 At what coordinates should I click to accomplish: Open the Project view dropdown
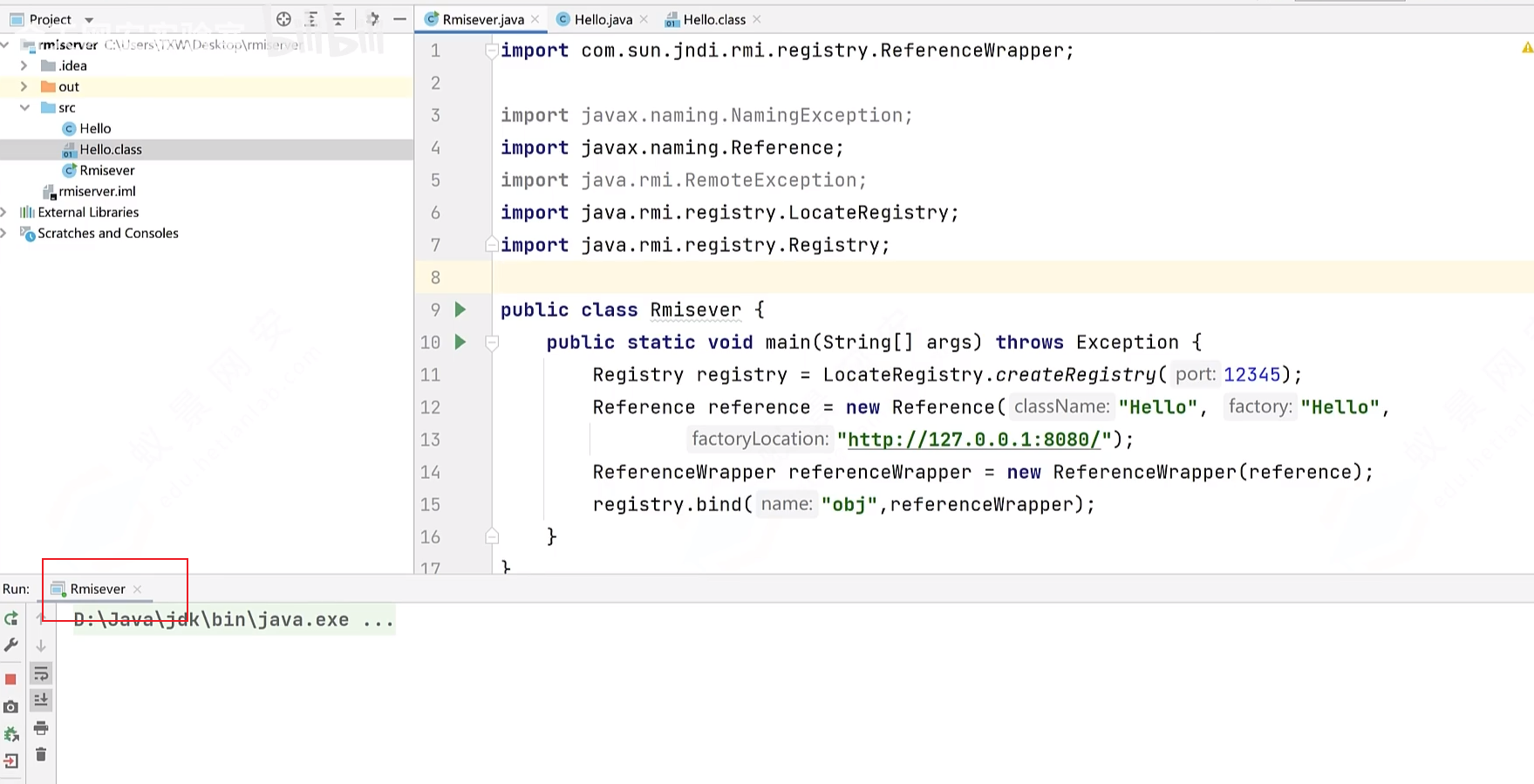click(89, 20)
